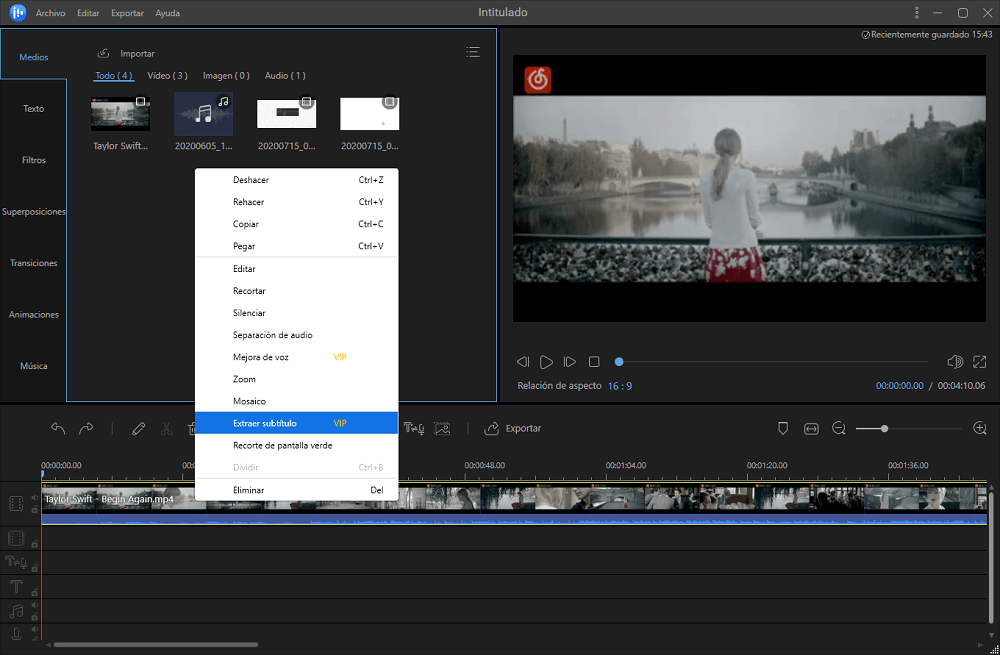This screenshot has width=1000, height=655.
Task: Lock the main video track
Action: [35, 509]
